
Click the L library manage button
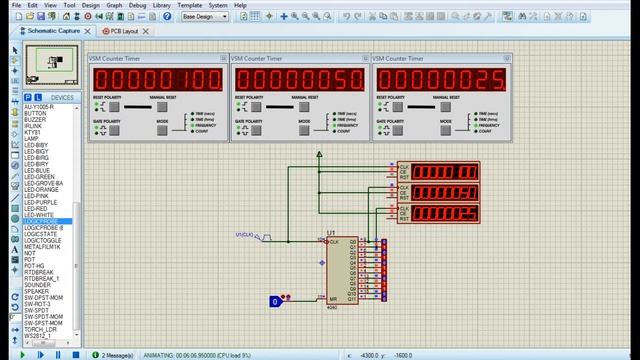38,98
